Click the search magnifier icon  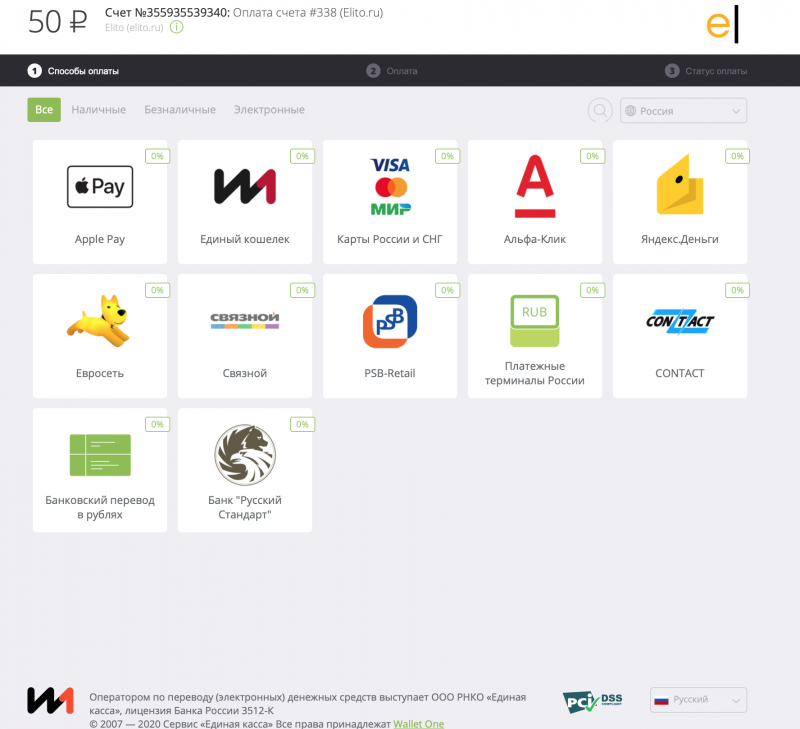(600, 110)
